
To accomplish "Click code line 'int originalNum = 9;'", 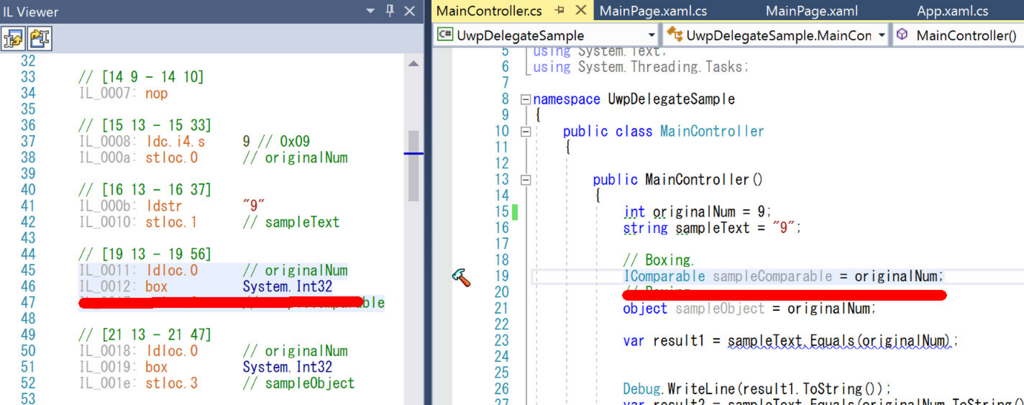I will [697, 212].
